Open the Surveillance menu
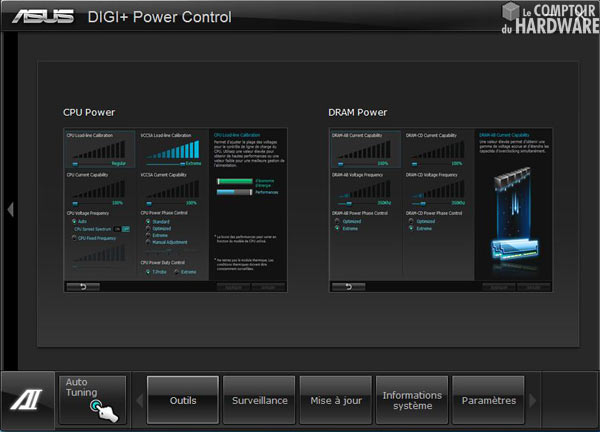Viewport: 600px width, 432px height. tap(259, 401)
